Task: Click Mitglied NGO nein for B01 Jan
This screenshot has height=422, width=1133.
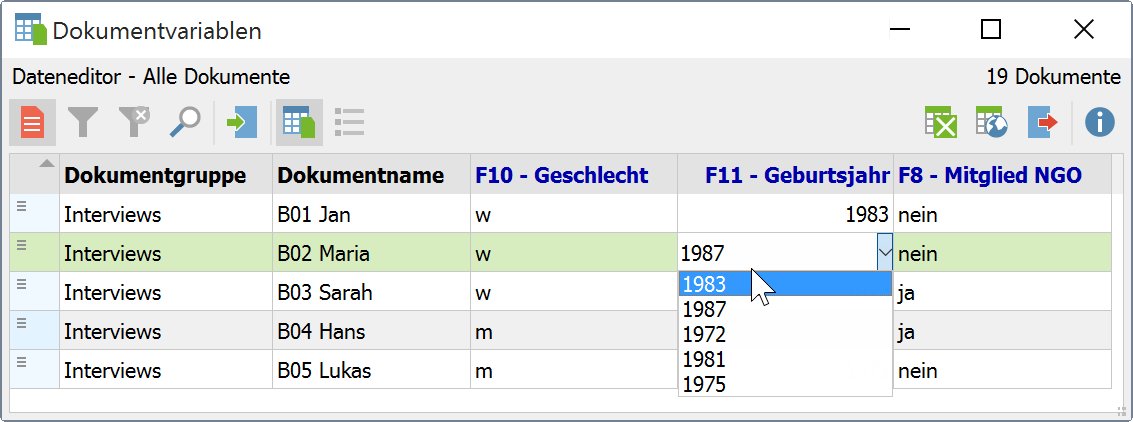Action: (x=1003, y=214)
